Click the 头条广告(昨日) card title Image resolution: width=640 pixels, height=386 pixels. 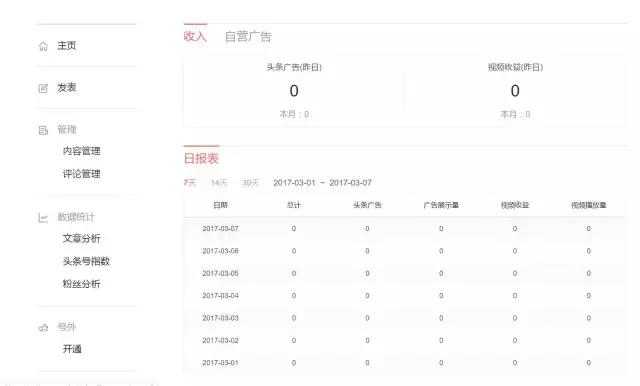pyautogui.click(x=294, y=67)
